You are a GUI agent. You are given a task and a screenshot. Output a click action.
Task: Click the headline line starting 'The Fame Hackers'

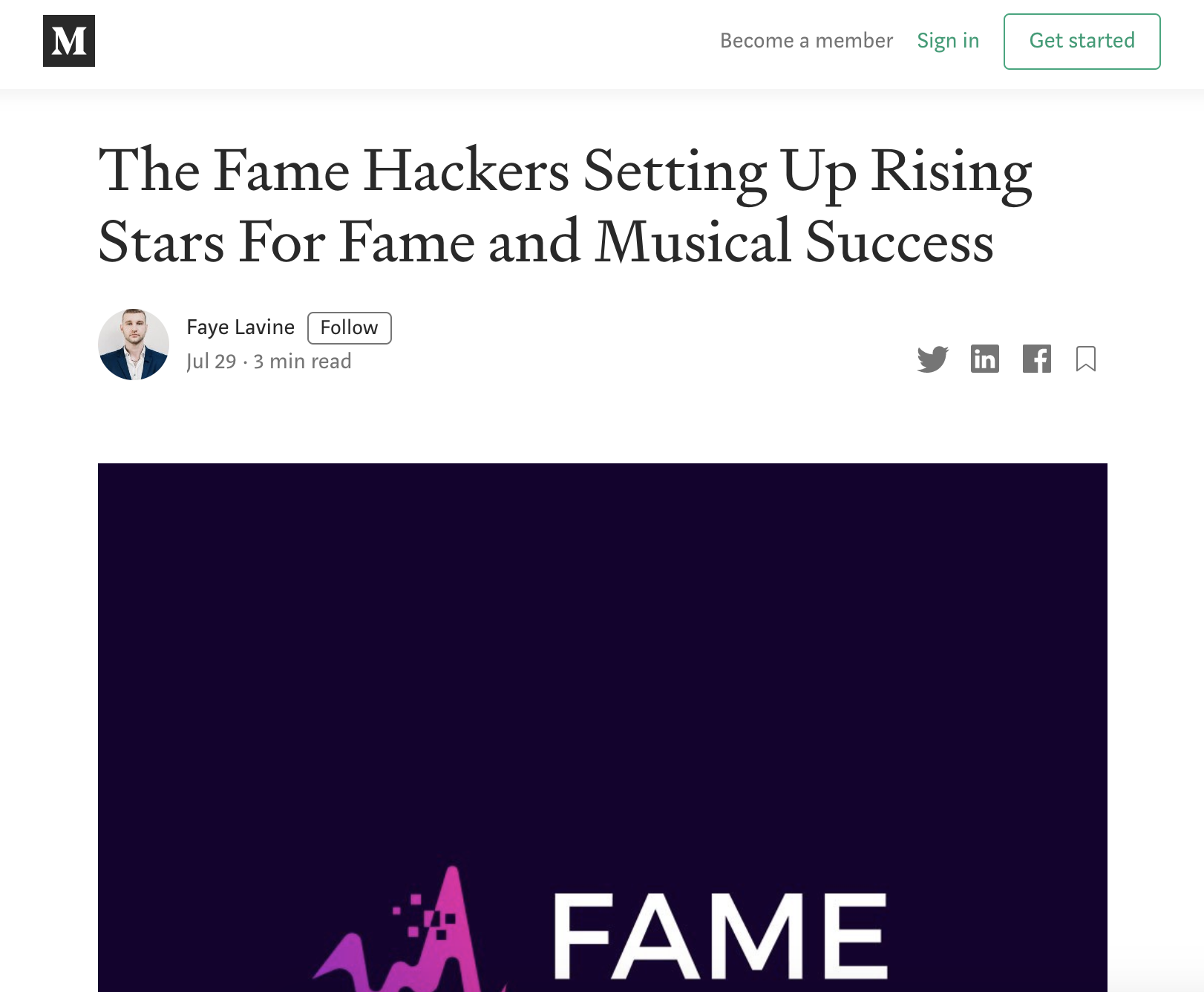point(565,172)
